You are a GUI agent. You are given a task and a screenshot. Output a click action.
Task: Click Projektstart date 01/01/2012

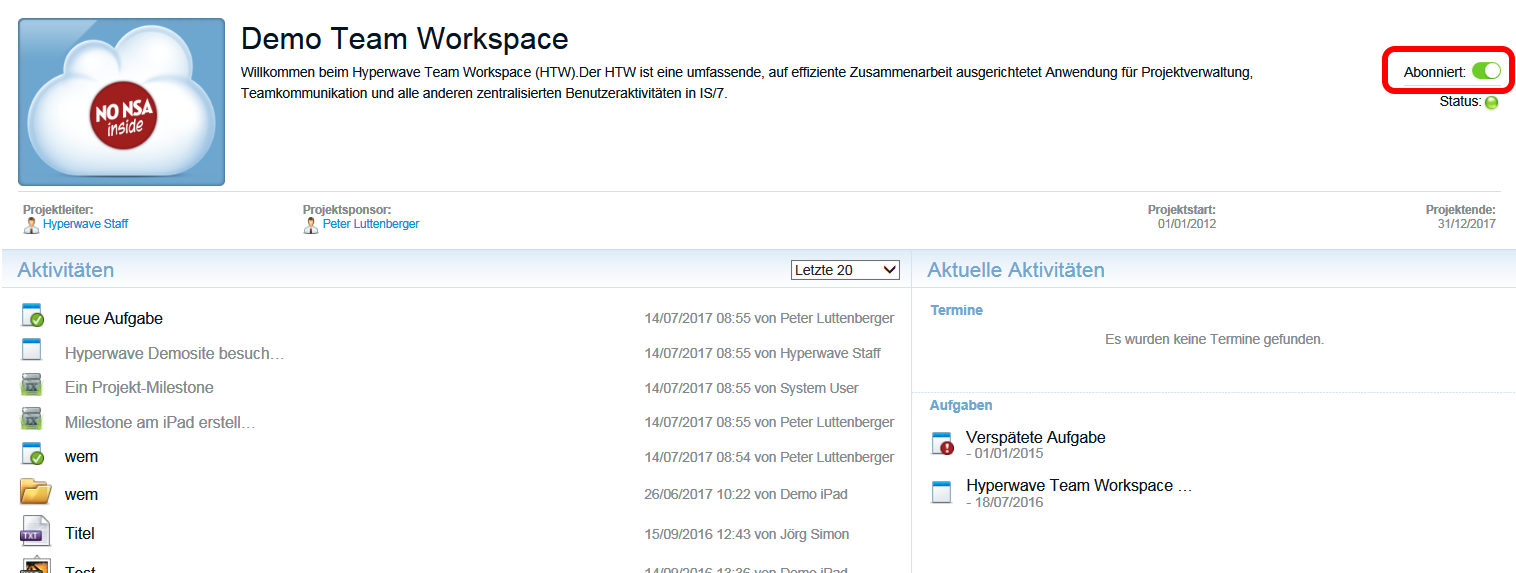pos(1187,224)
